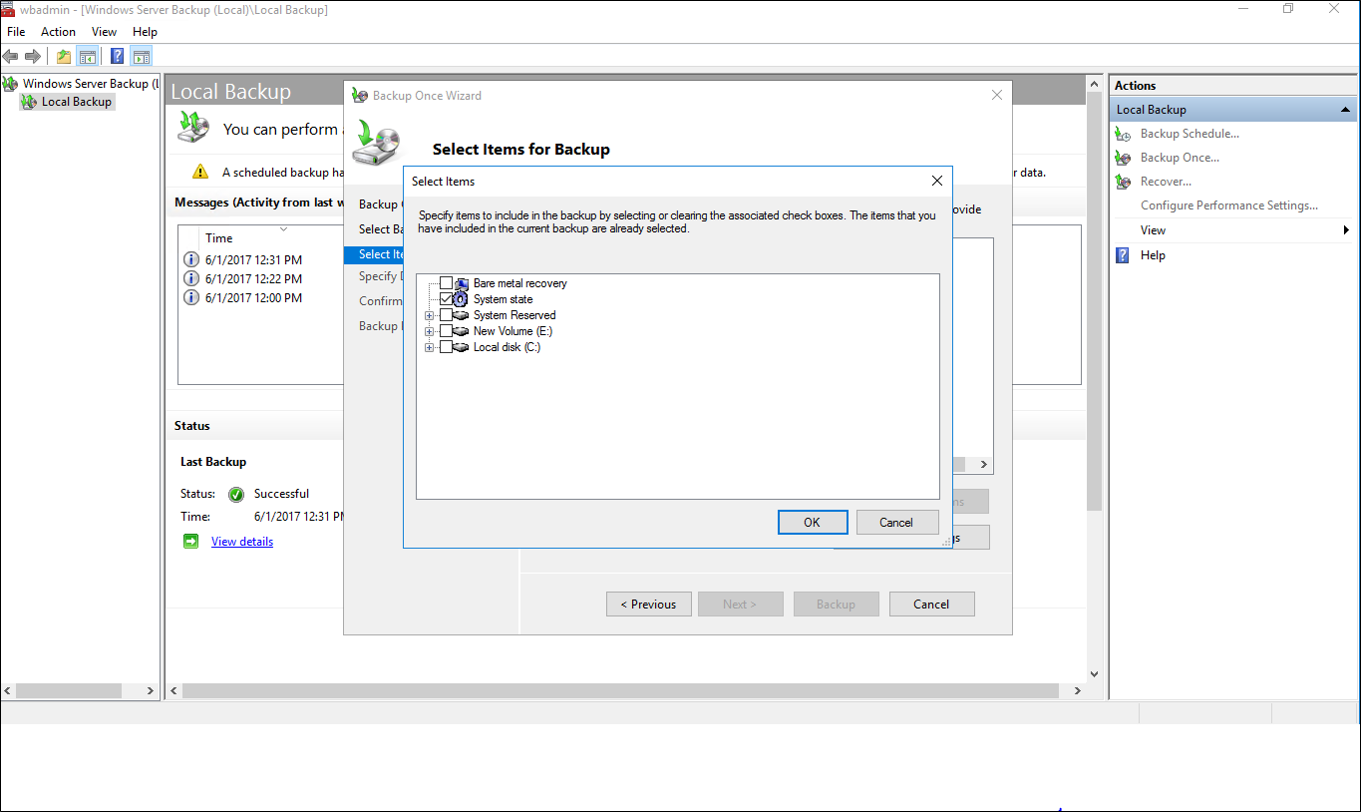Click the System Reserved drive icon

coord(461,315)
